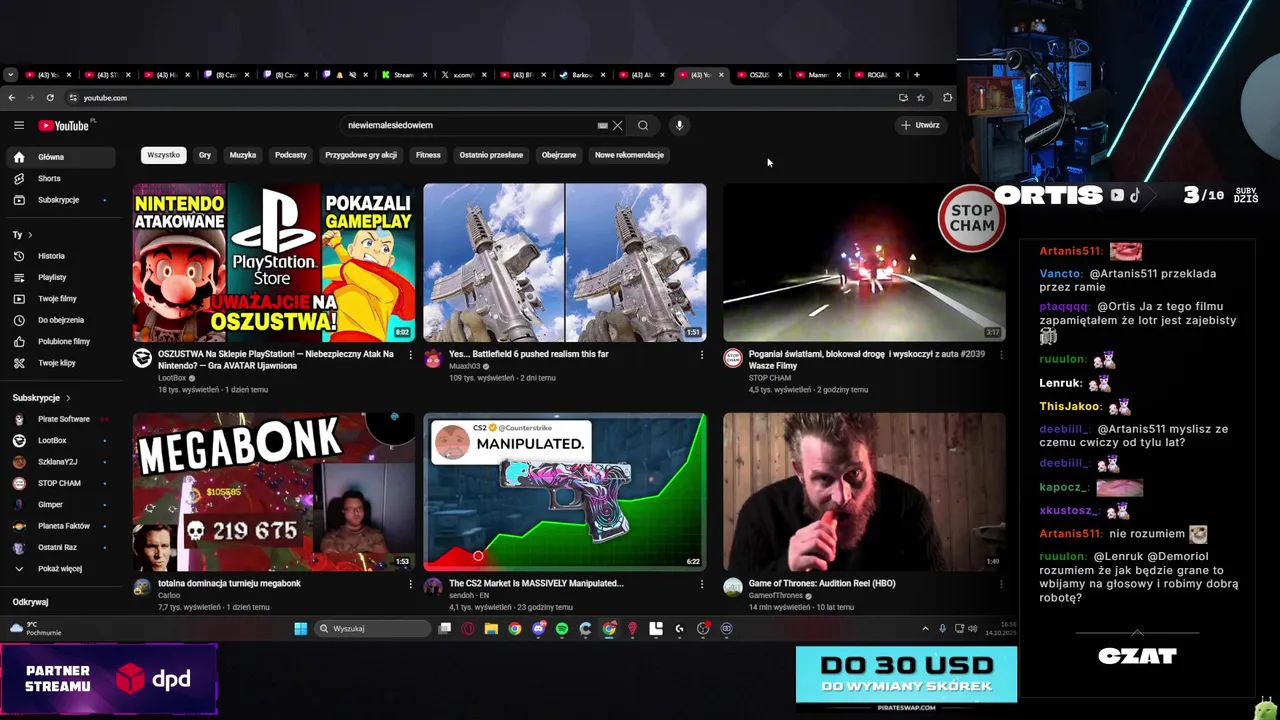1280x720 pixels.
Task: Open more options for the OSZUSTWA video
Action: pos(410,355)
